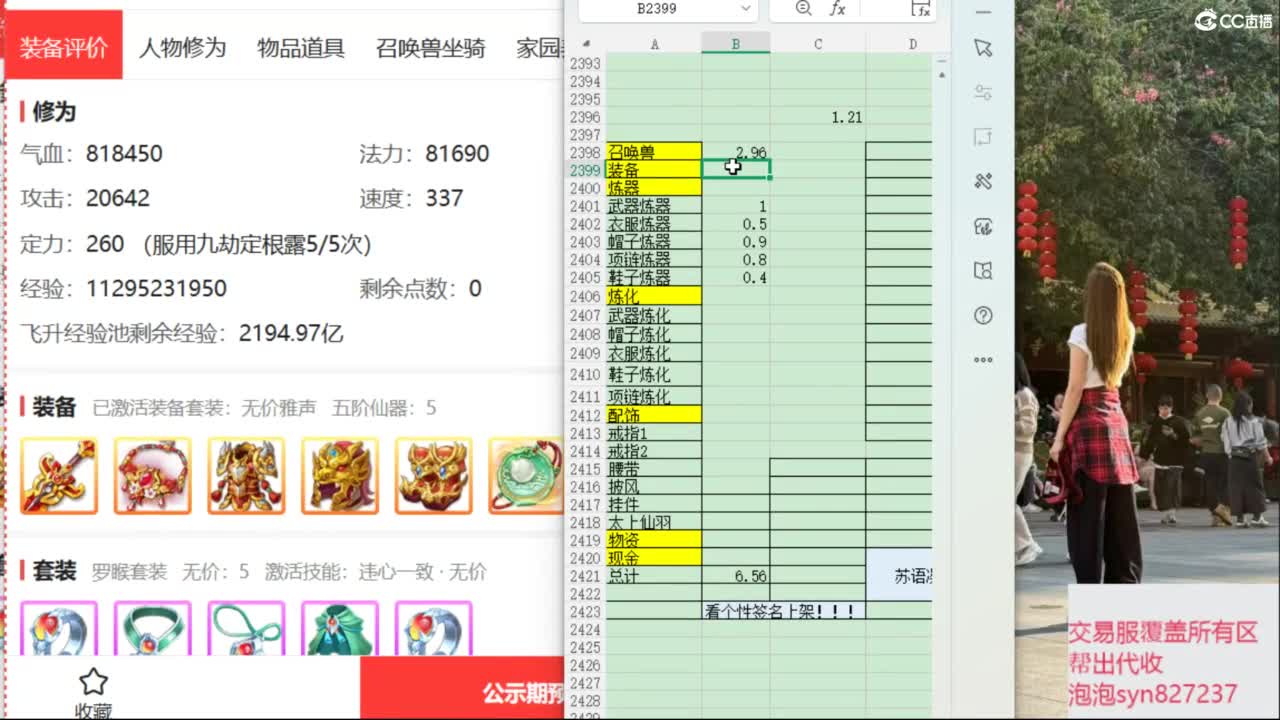This screenshot has height=720, width=1280.
Task: Click the value 0.9 next to 帽子炼器
Action: click(x=736, y=242)
